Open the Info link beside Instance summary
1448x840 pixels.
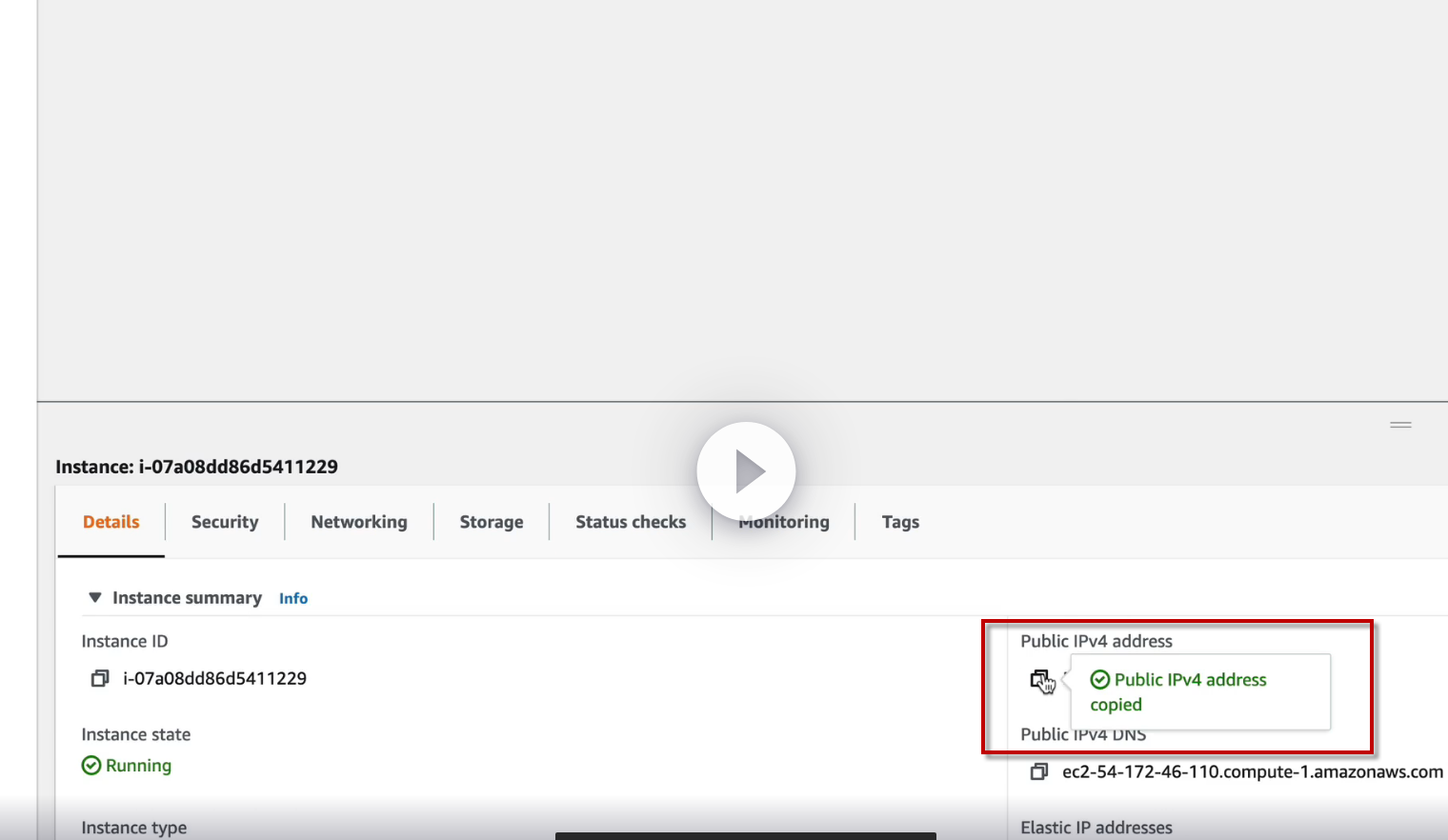pyautogui.click(x=293, y=598)
